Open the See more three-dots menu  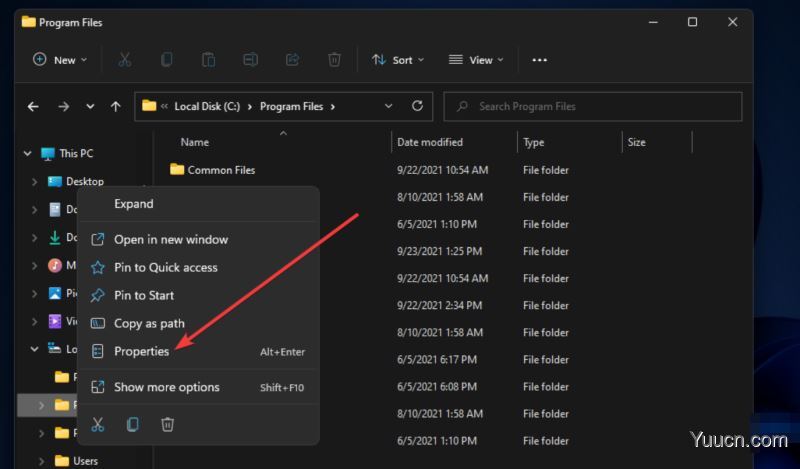[x=539, y=60]
